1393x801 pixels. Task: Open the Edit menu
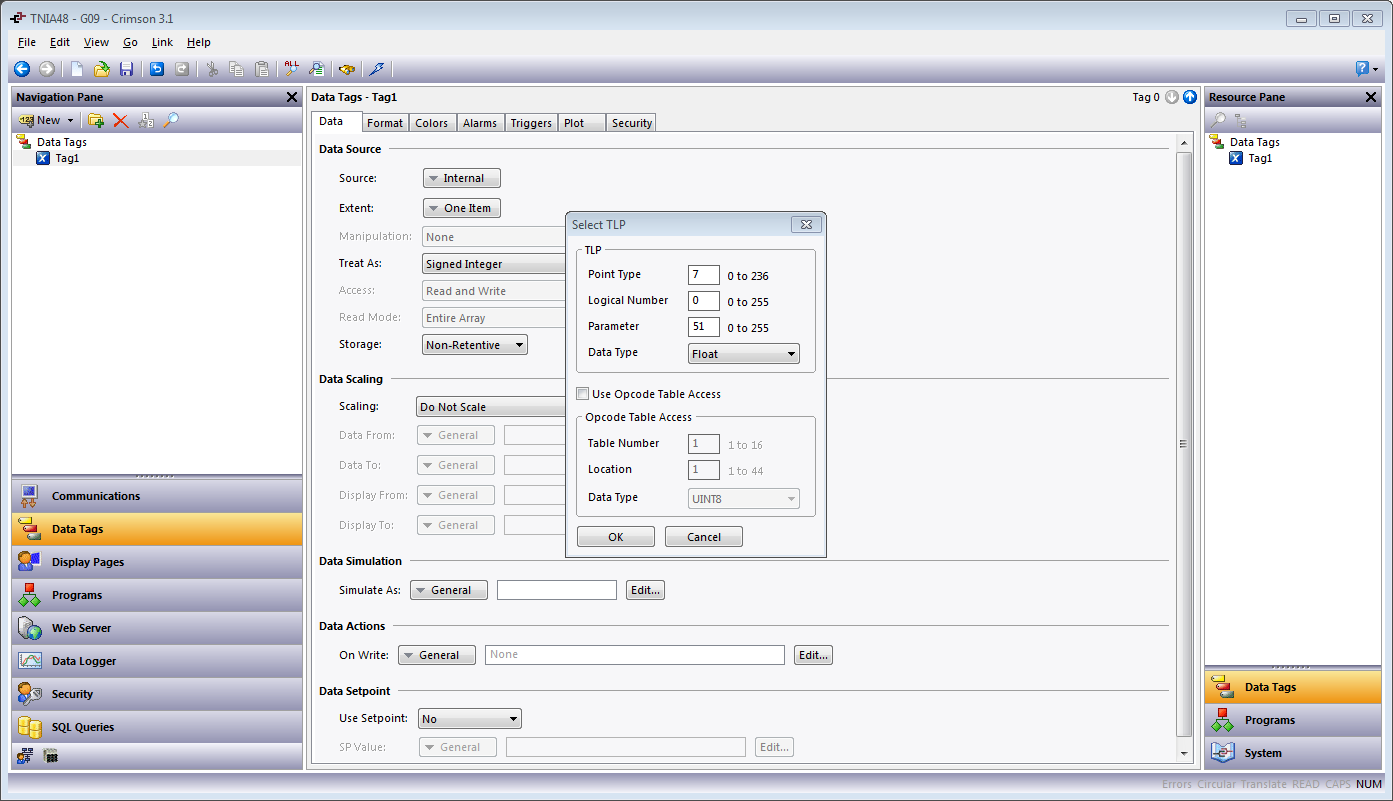pos(60,42)
